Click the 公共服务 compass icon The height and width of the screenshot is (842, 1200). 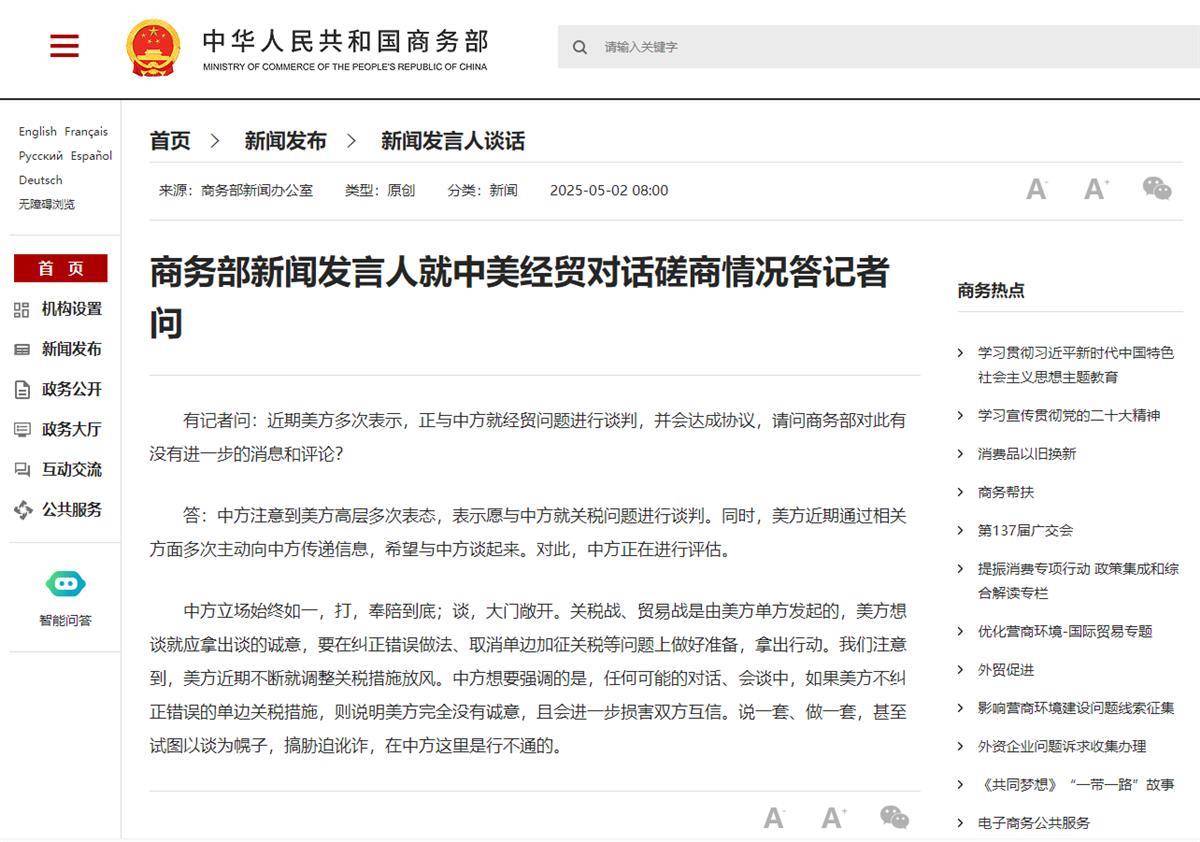pos(20,510)
